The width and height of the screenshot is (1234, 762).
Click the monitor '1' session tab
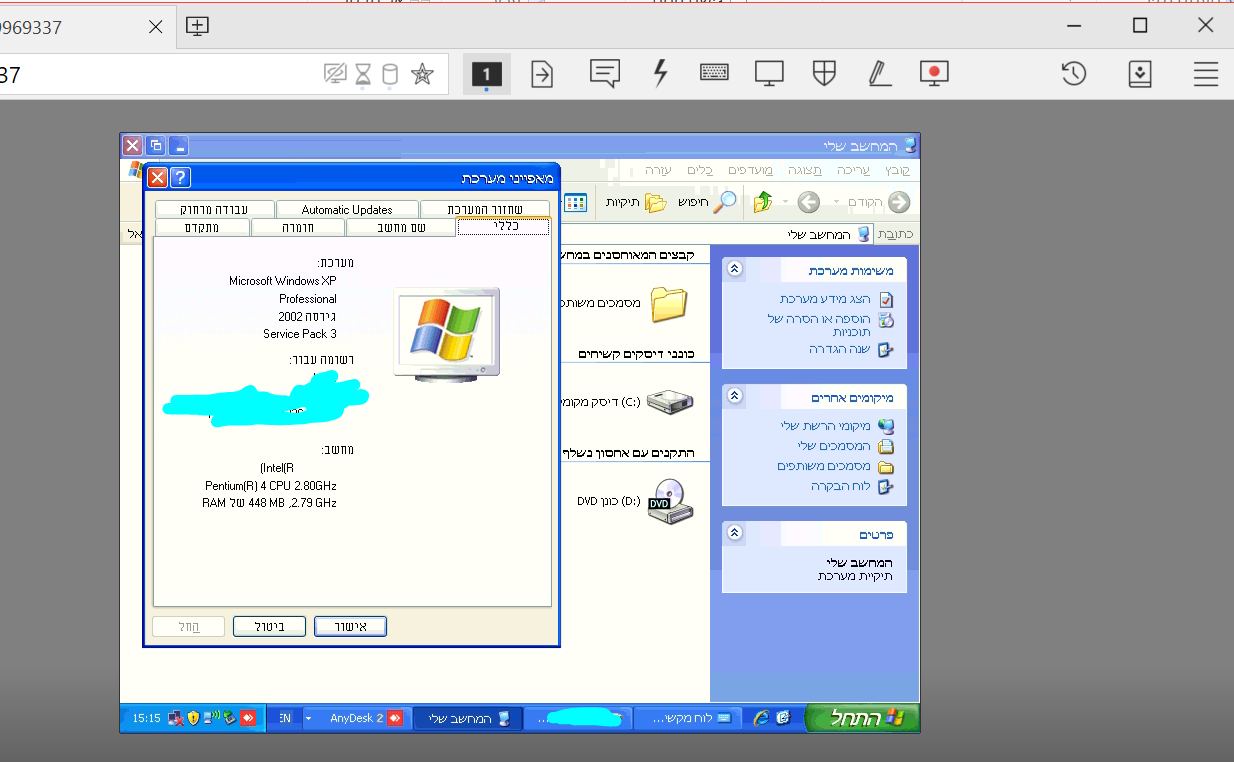(x=486, y=73)
